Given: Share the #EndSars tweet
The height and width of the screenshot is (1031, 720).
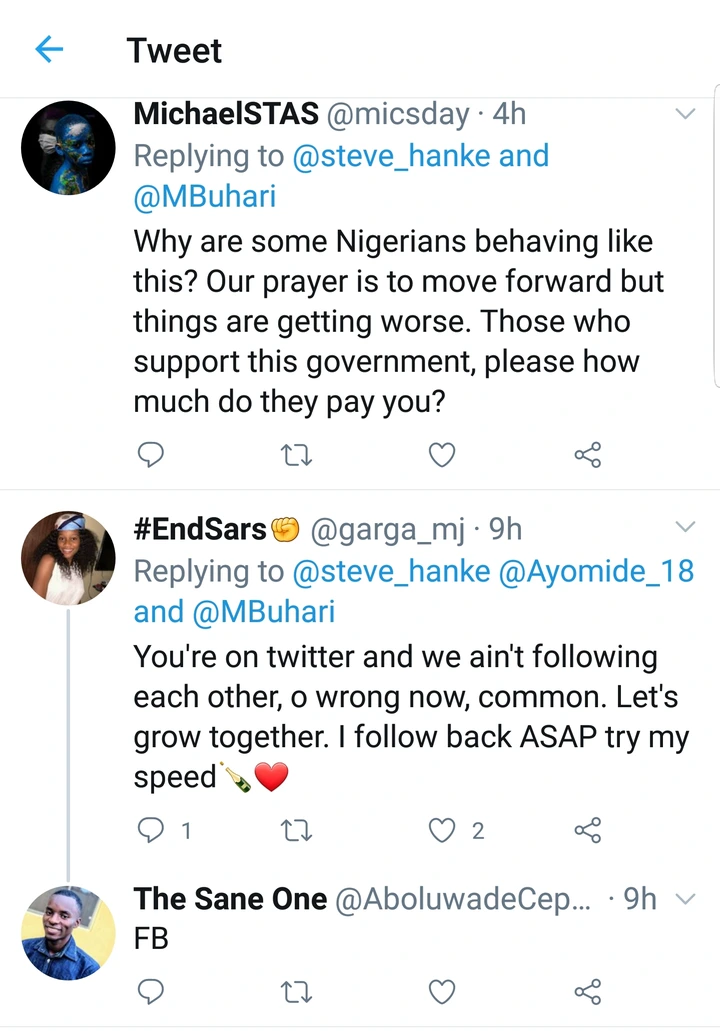Looking at the screenshot, I should (x=588, y=829).
